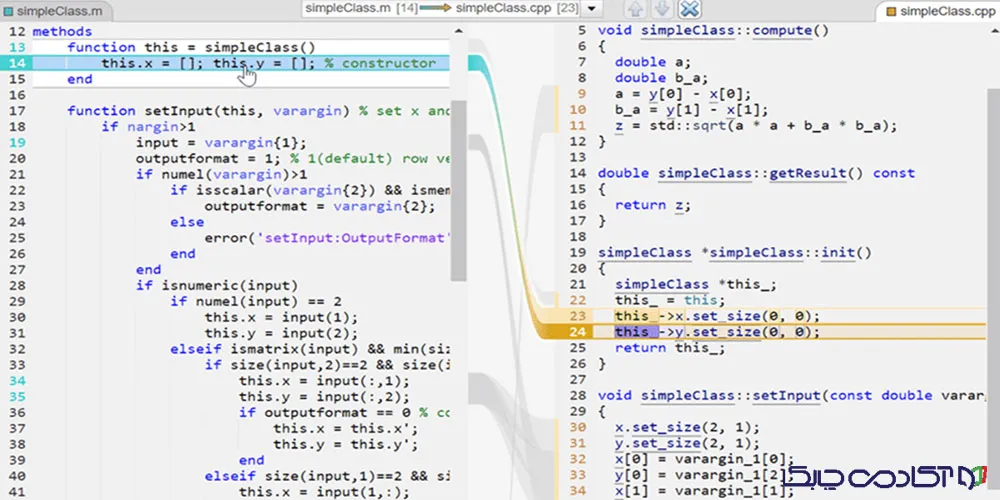Click 'this.y = input(2);' on line 31
The image size is (1000, 500).
tap(281, 332)
